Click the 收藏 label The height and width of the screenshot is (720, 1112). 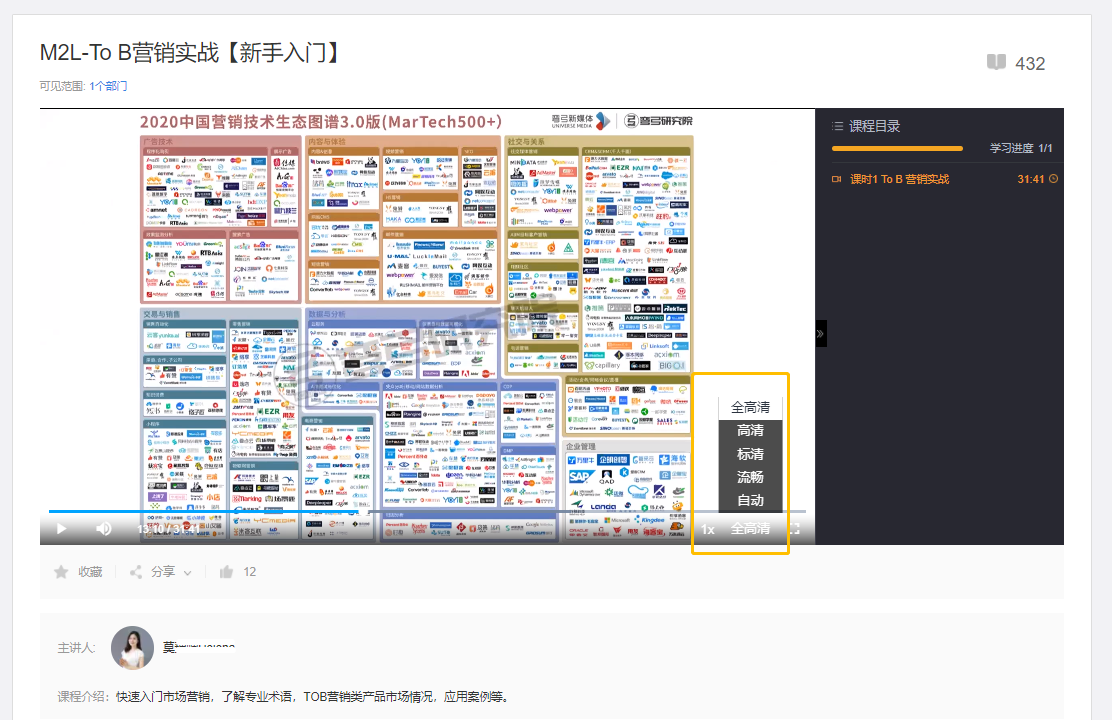(90, 572)
